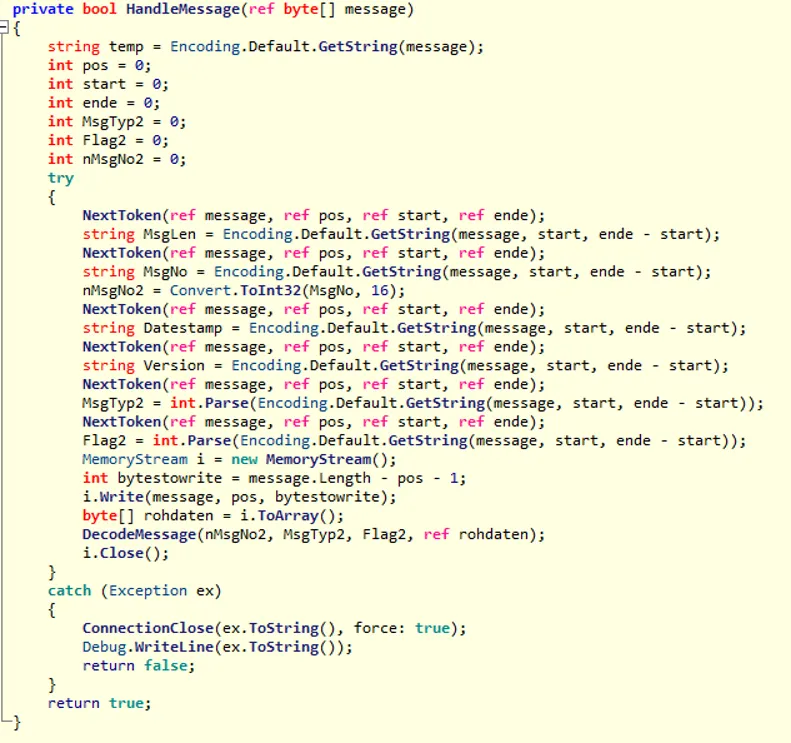Click the Debug.WriteLine statement
This screenshot has height=743, width=791.
click(x=140, y=647)
